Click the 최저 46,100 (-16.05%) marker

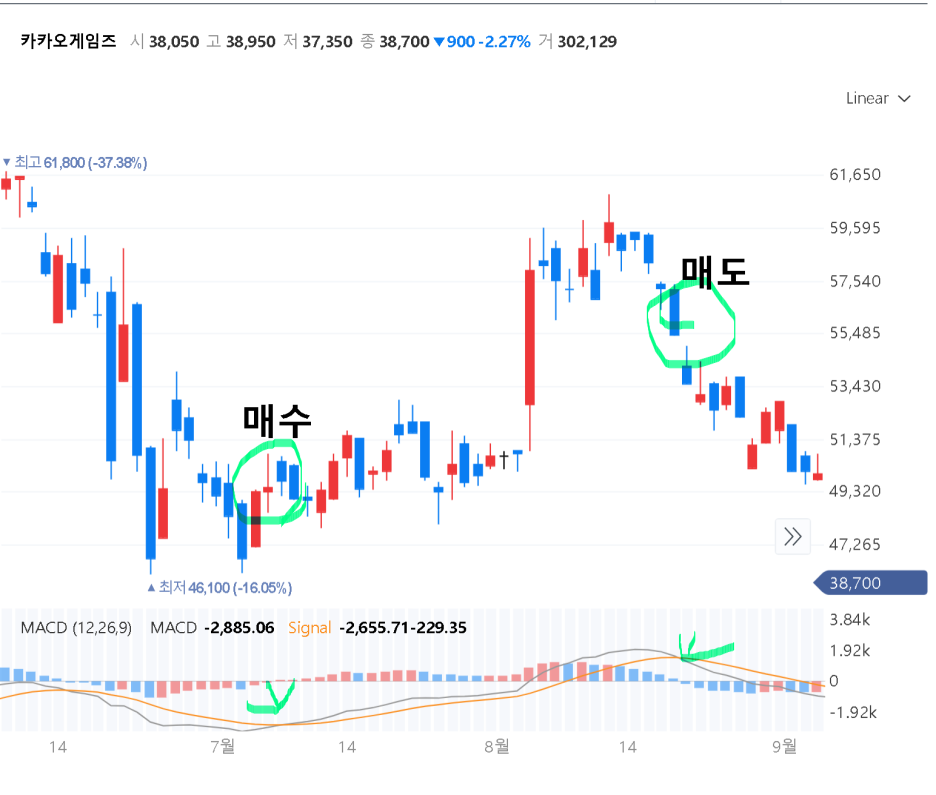(x=220, y=588)
